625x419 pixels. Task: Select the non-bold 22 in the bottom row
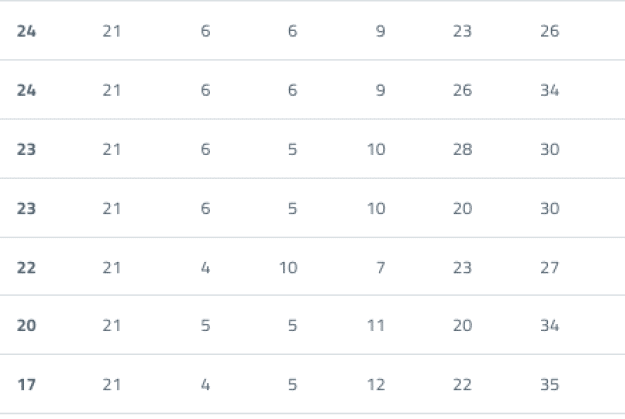click(462, 385)
